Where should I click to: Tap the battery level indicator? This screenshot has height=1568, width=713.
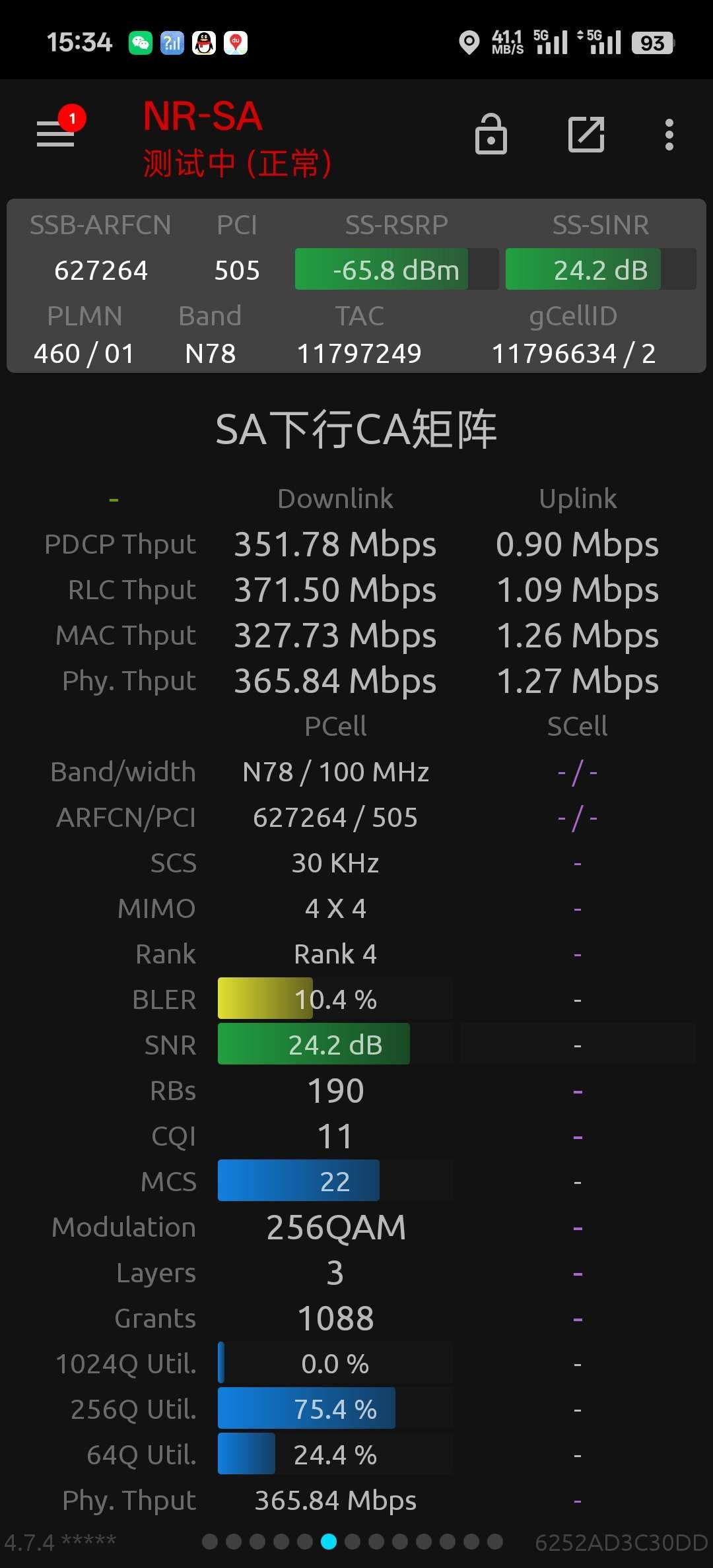652,44
